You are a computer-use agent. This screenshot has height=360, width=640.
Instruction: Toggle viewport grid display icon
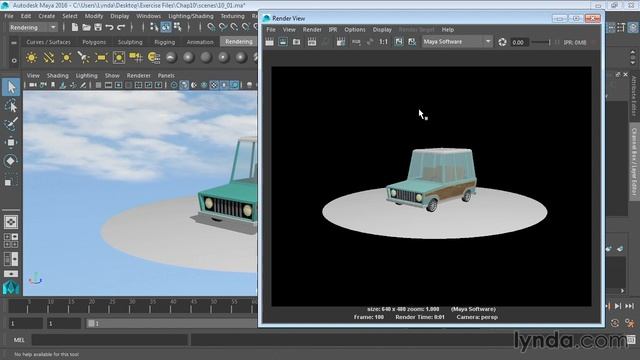tap(98, 85)
